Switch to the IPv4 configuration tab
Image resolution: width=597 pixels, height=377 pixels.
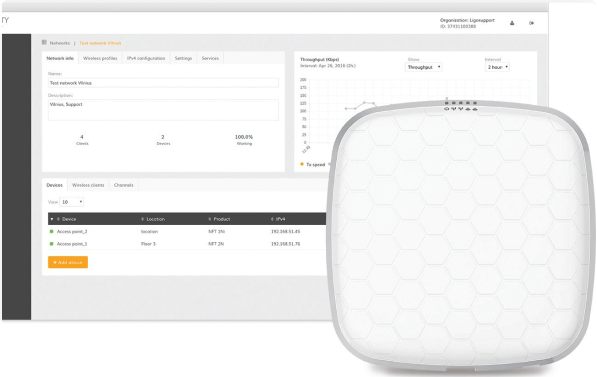(146, 58)
